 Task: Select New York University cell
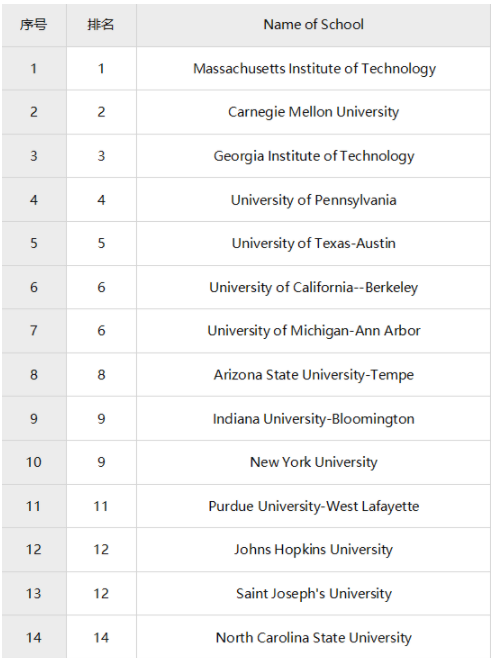[x=313, y=462]
